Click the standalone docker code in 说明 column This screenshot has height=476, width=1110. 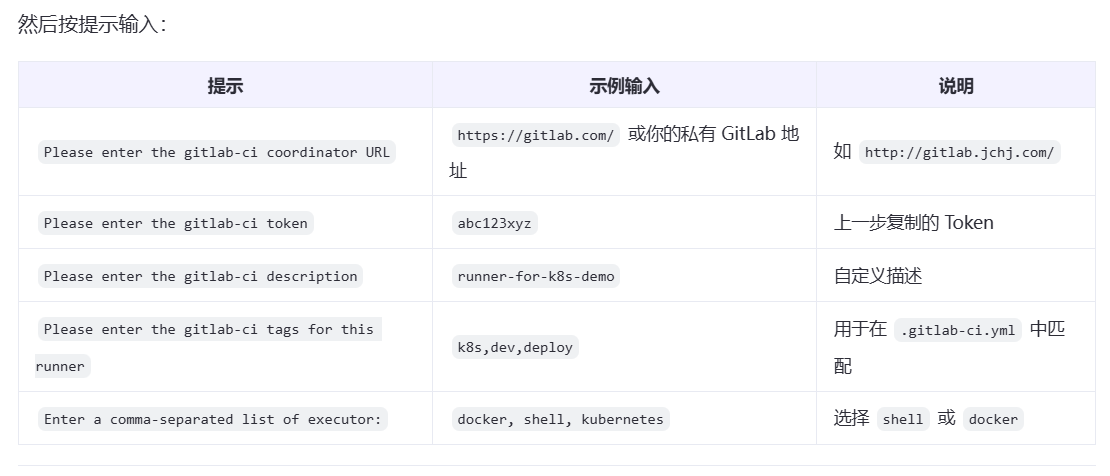pos(993,419)
